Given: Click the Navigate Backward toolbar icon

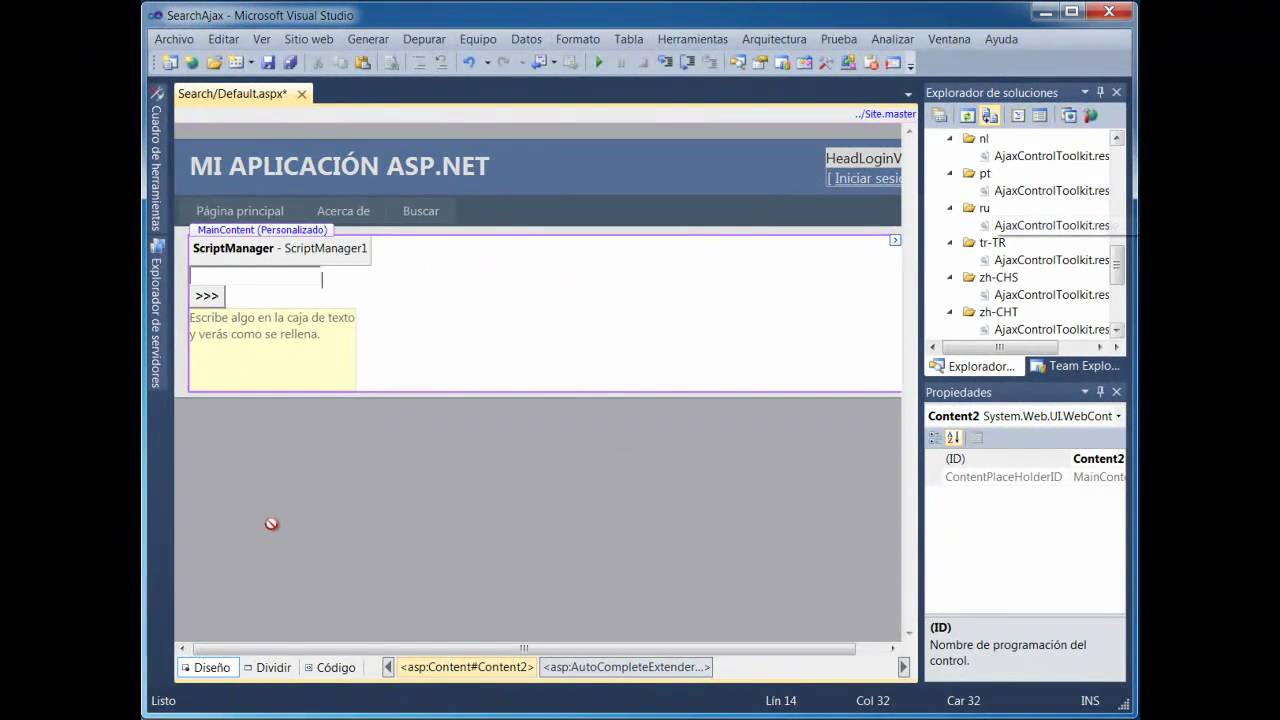Looking at the screenshot, I should point(540,62).
